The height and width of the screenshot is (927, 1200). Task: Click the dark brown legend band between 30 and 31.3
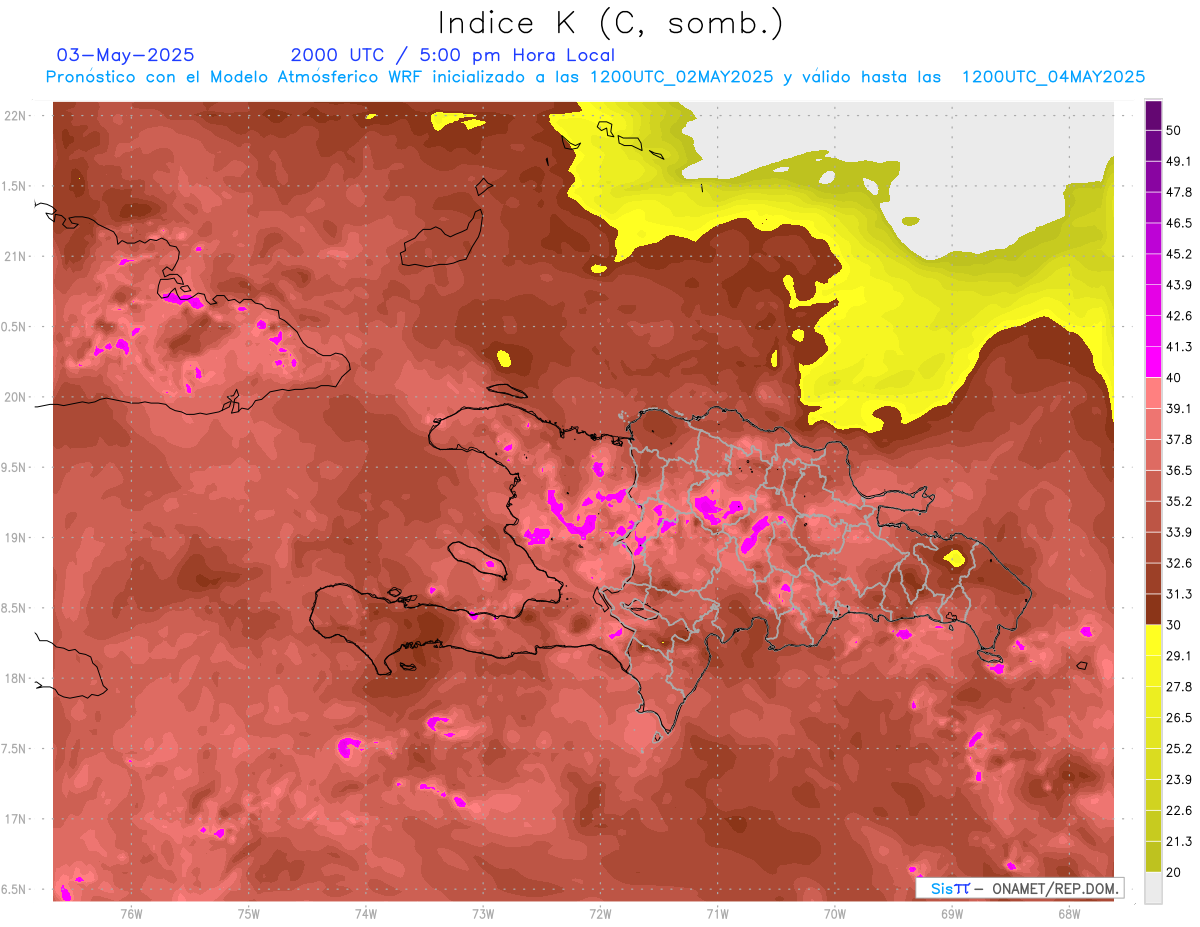1153,609
